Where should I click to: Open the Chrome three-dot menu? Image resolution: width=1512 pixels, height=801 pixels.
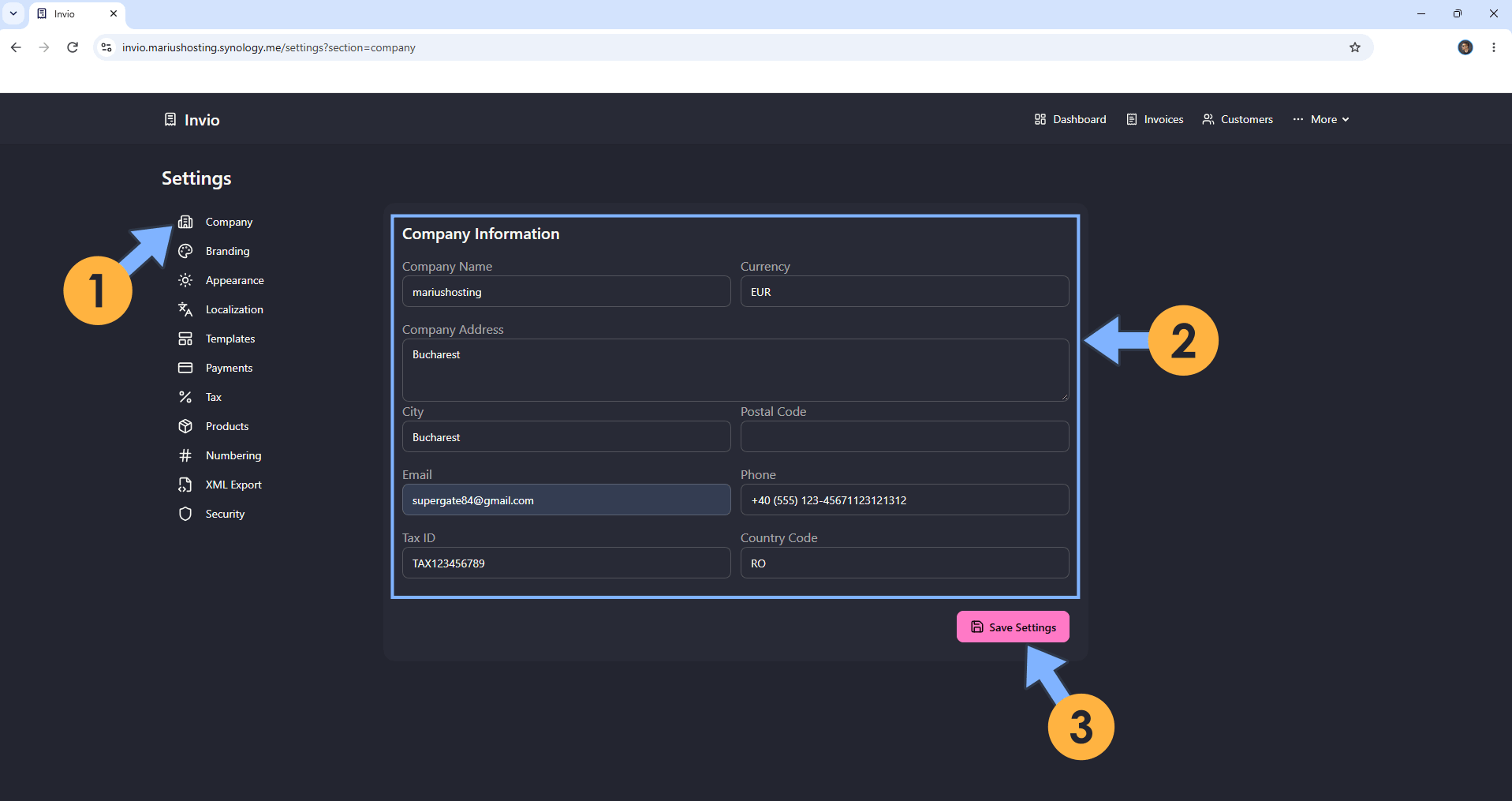[1494, 47]
